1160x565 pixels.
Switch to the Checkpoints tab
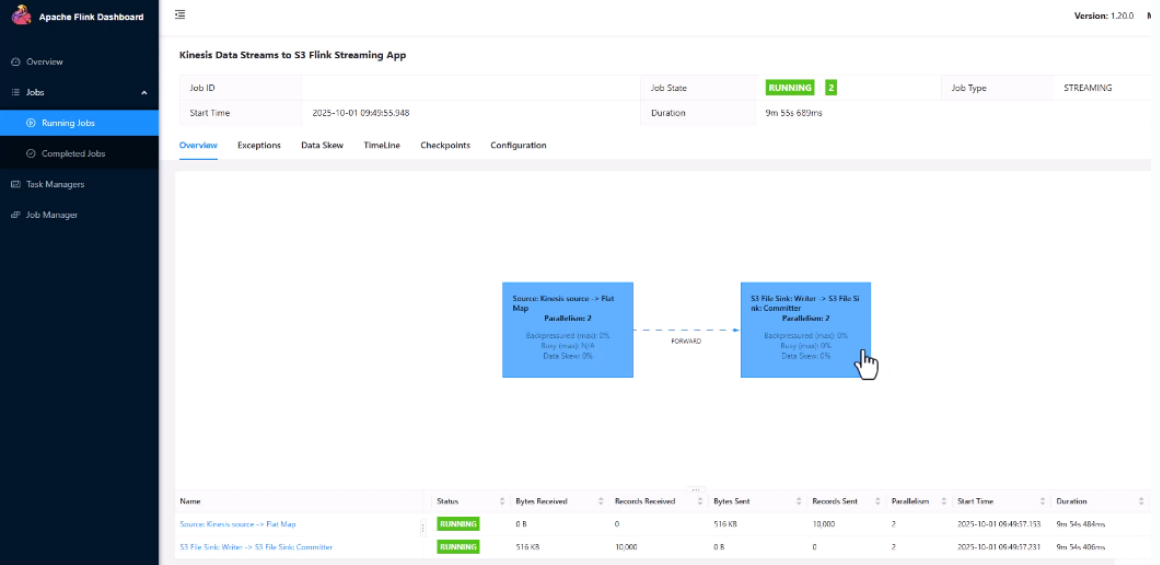pyautogui.click(x=445, y=146)
